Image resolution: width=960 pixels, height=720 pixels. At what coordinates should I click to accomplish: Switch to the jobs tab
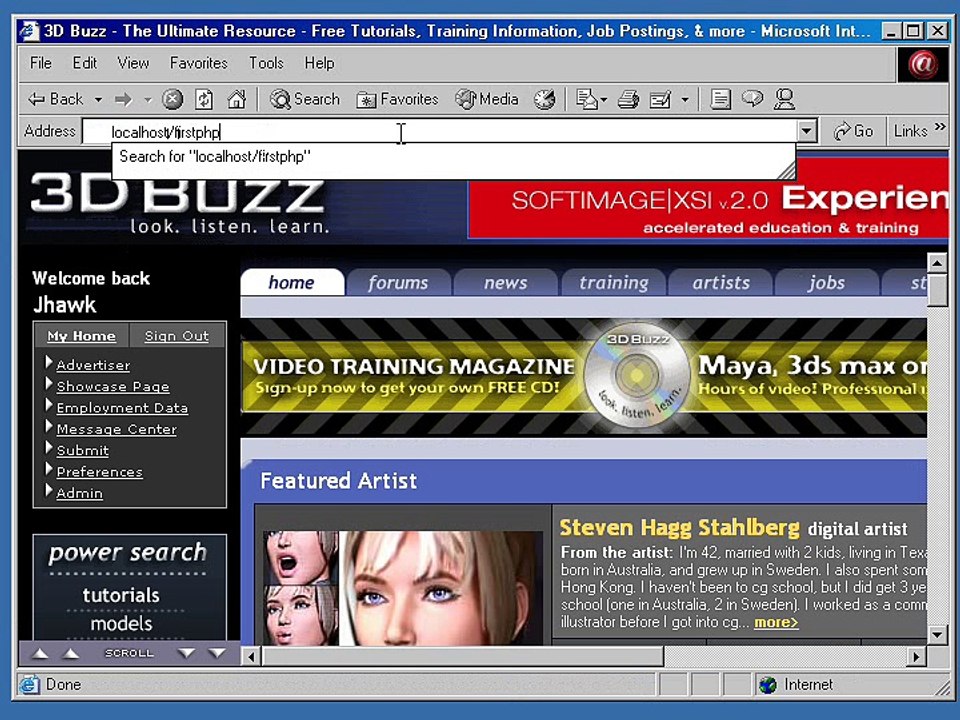827,283
